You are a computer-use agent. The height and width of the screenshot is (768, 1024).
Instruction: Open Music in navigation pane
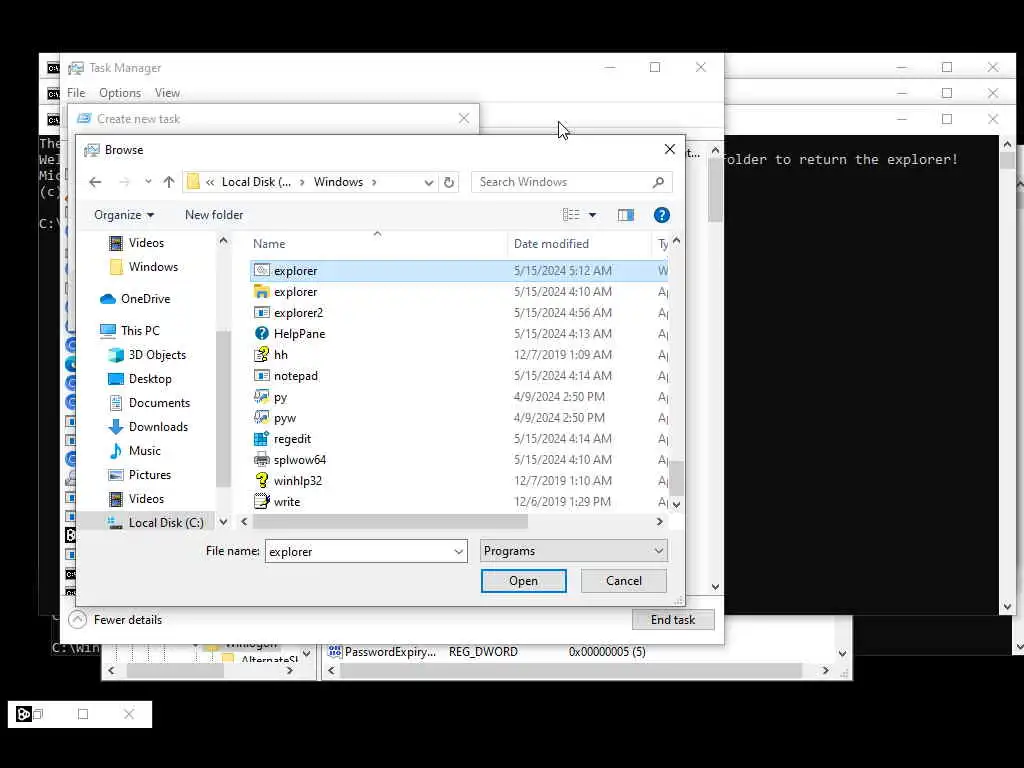[144, 451]
